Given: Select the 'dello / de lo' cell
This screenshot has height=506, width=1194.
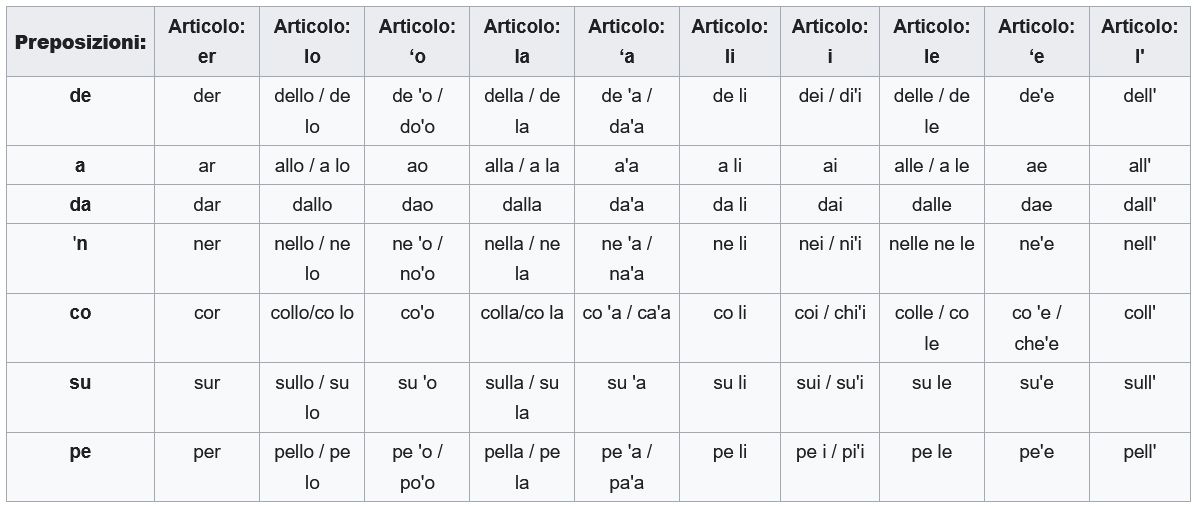Looking at the screenshot, I should (x=312, y=111).
